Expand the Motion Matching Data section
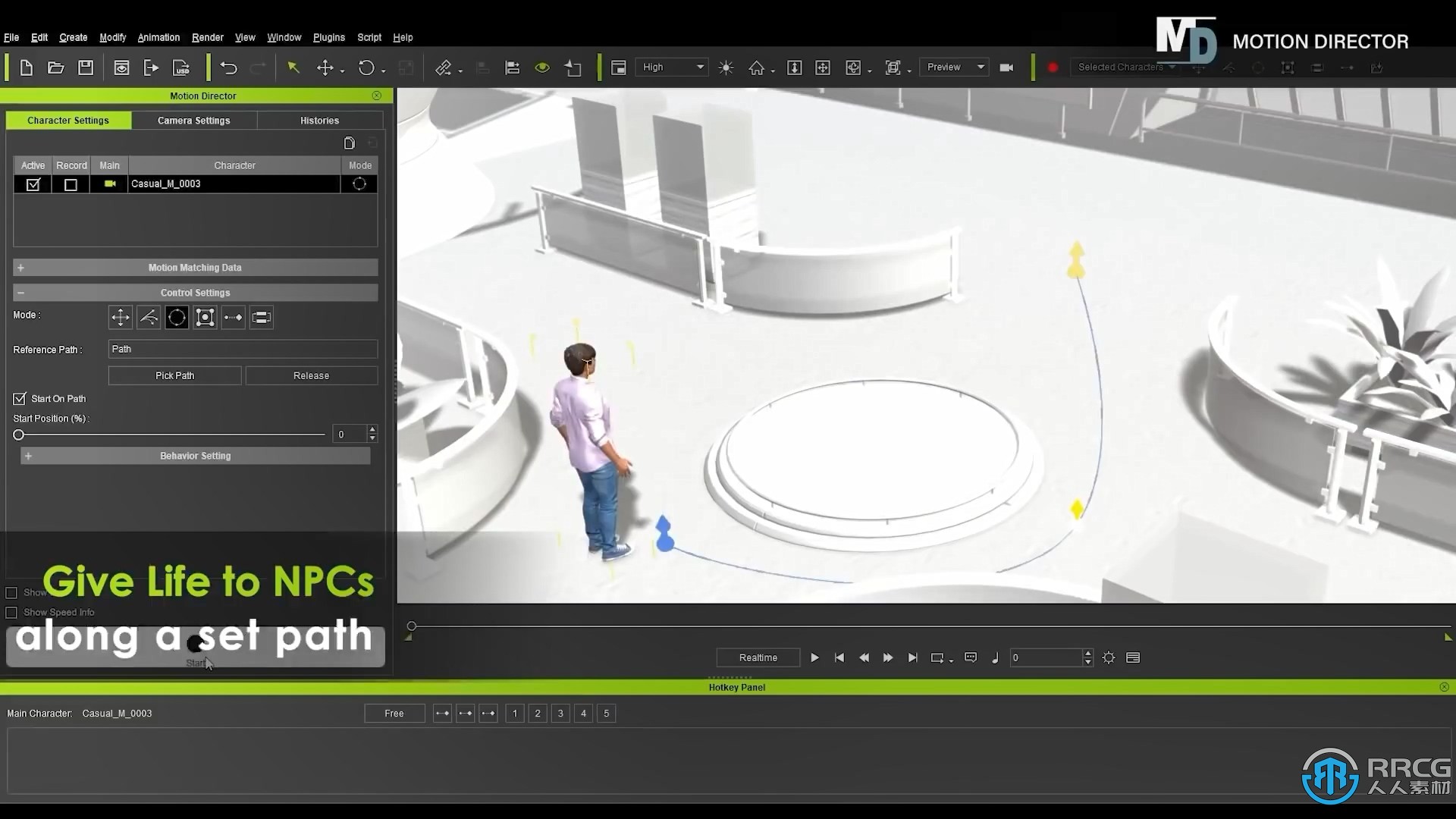The image size is (1456, 819). [196, 268]
